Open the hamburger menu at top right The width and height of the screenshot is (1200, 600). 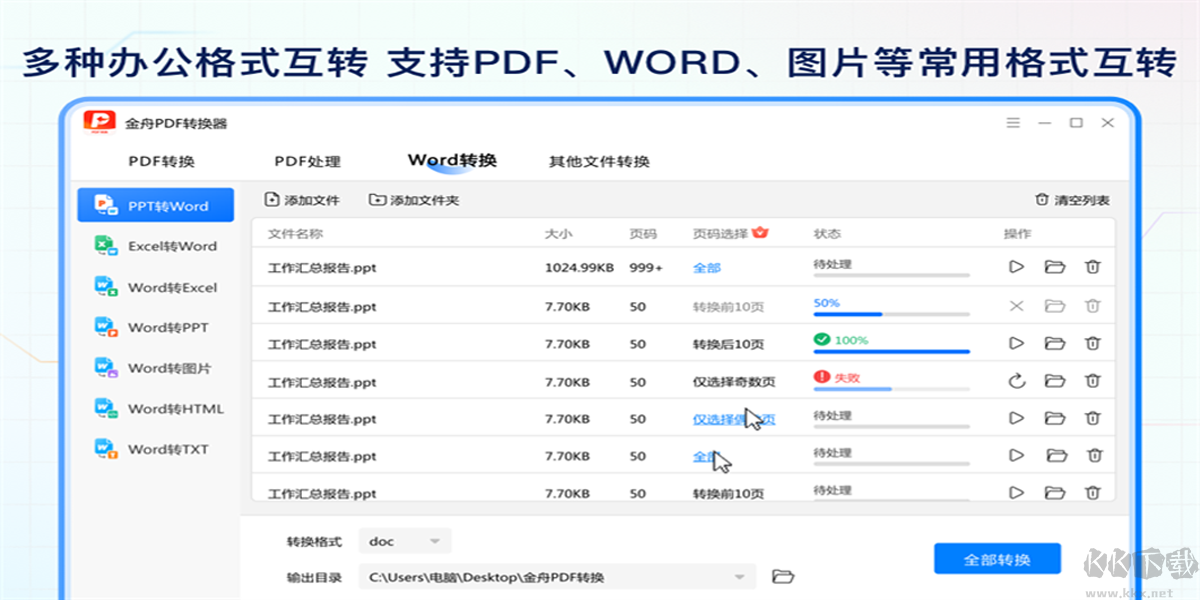coord(1013,122)
